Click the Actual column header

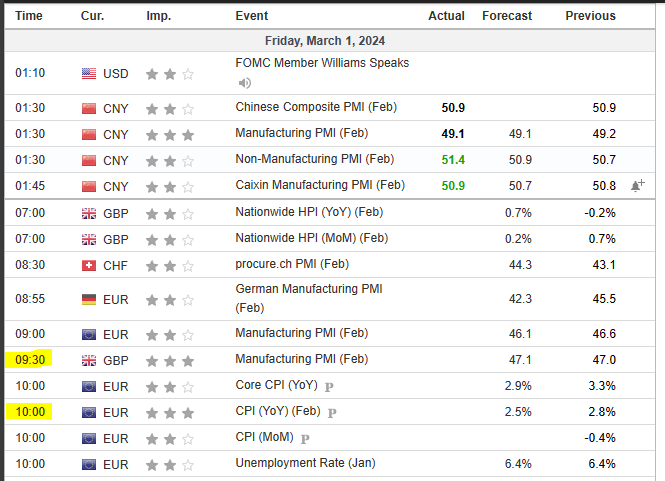[446, 16]
